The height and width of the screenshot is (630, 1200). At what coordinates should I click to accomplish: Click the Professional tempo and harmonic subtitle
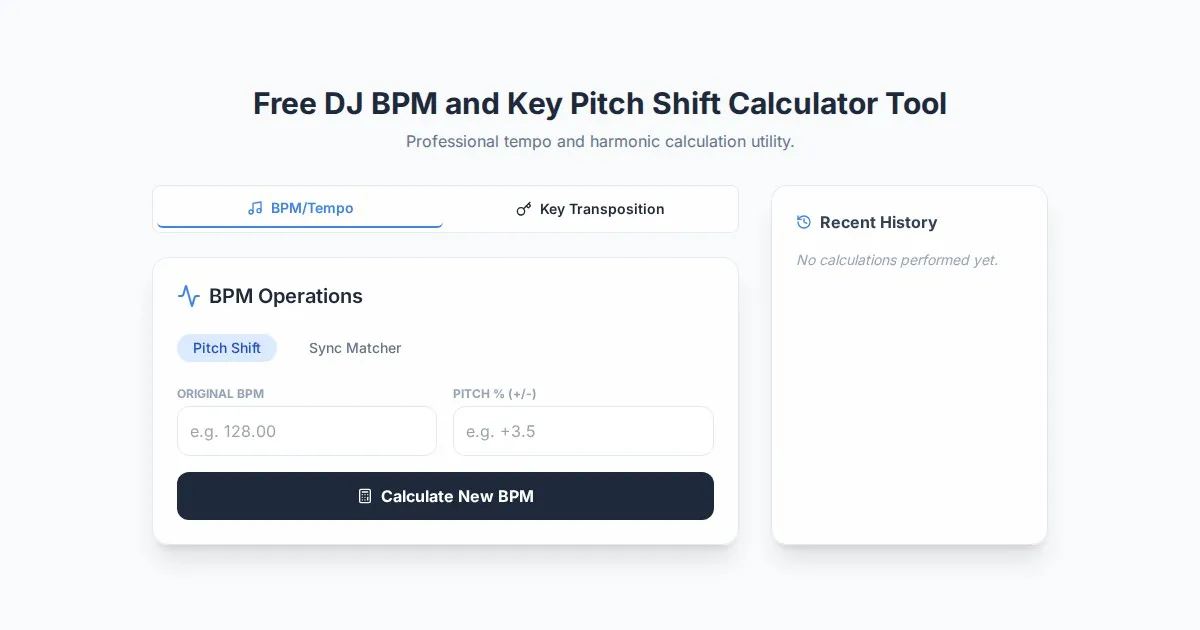[x=600, y=142]
